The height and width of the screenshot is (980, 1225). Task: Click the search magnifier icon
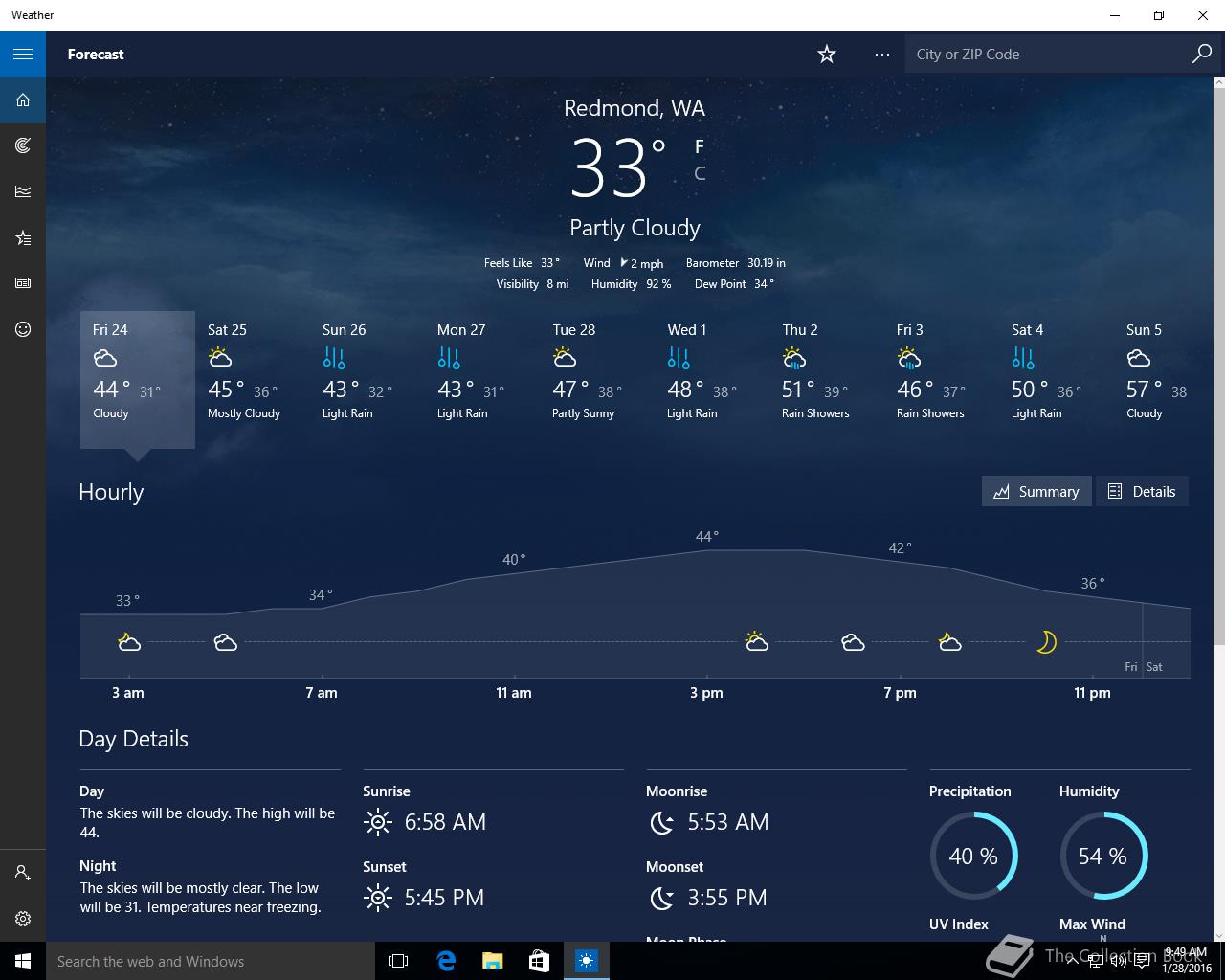1202,54
